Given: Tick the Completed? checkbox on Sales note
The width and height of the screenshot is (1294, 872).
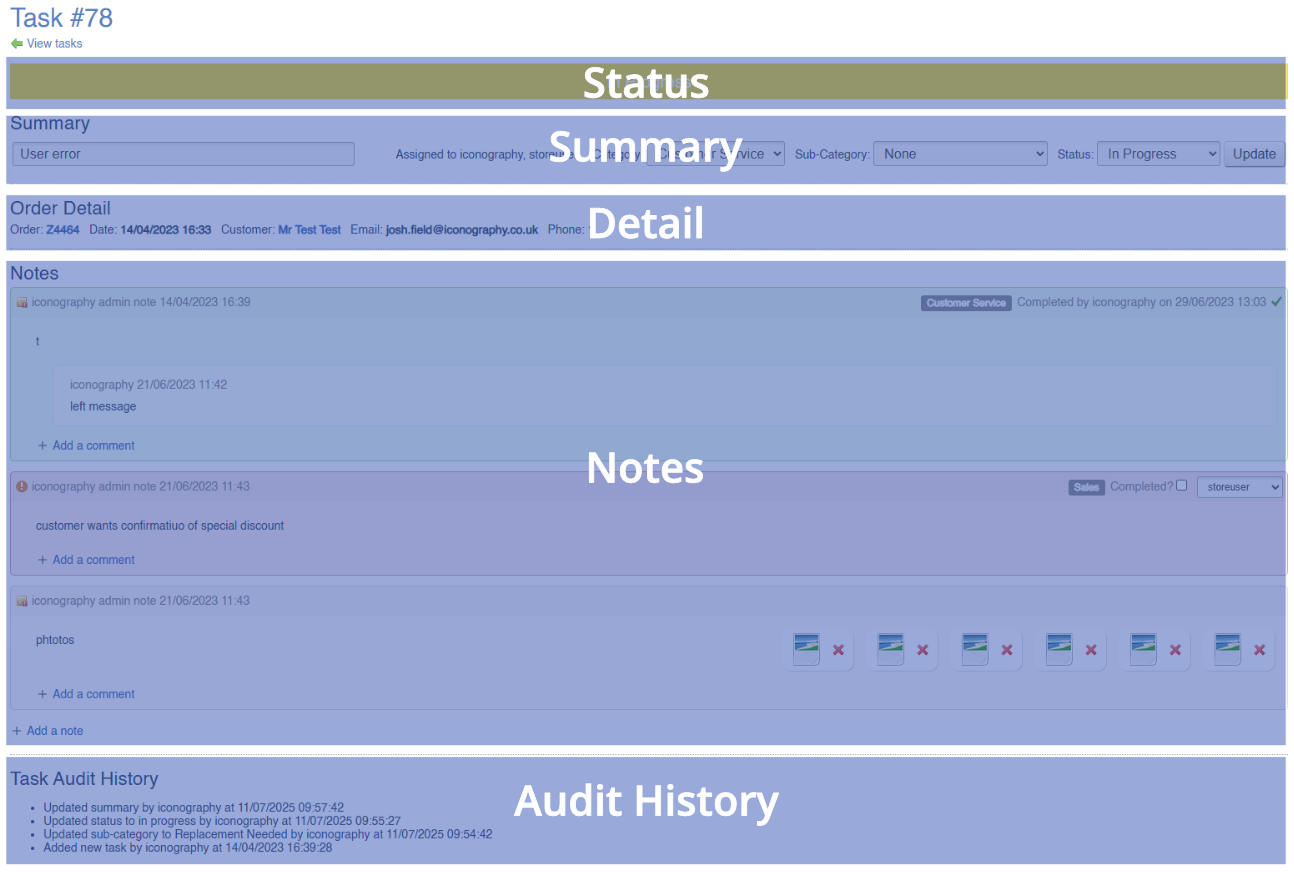Looking at the screenshot, I should click(x=1182, y=485).
